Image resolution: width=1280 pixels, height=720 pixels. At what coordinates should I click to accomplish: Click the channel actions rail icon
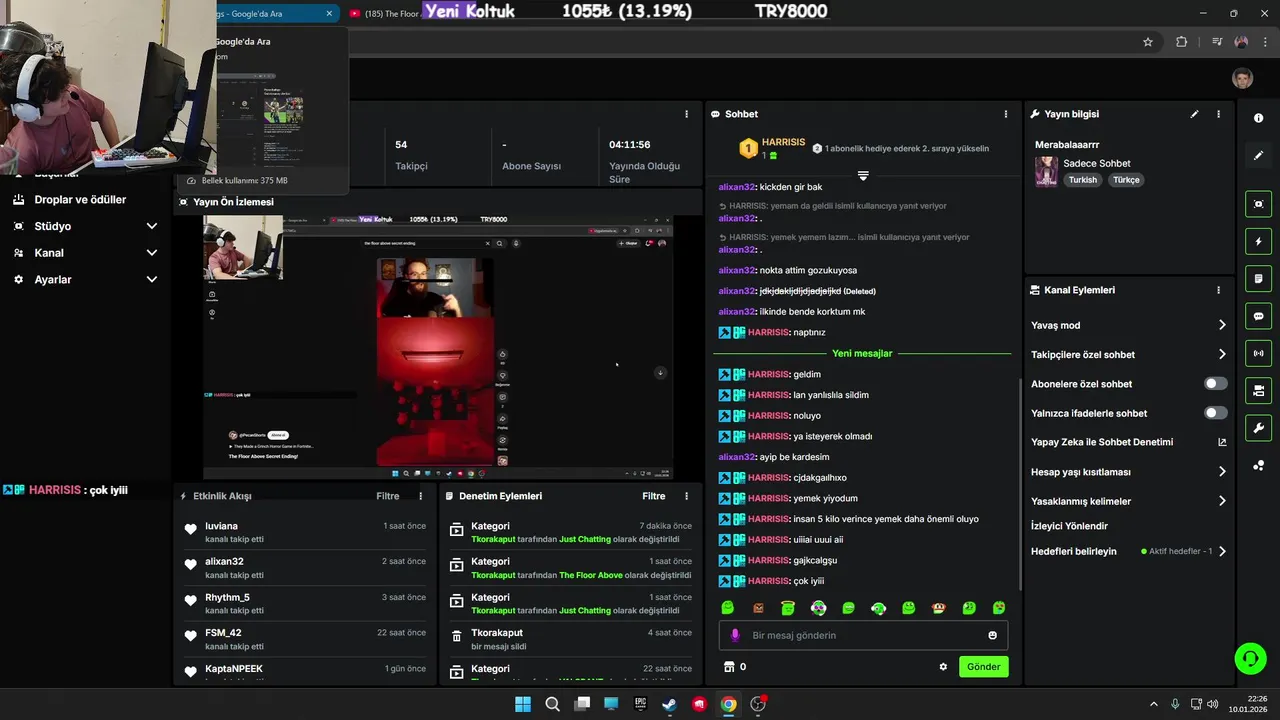click(x=1258, y=390)
